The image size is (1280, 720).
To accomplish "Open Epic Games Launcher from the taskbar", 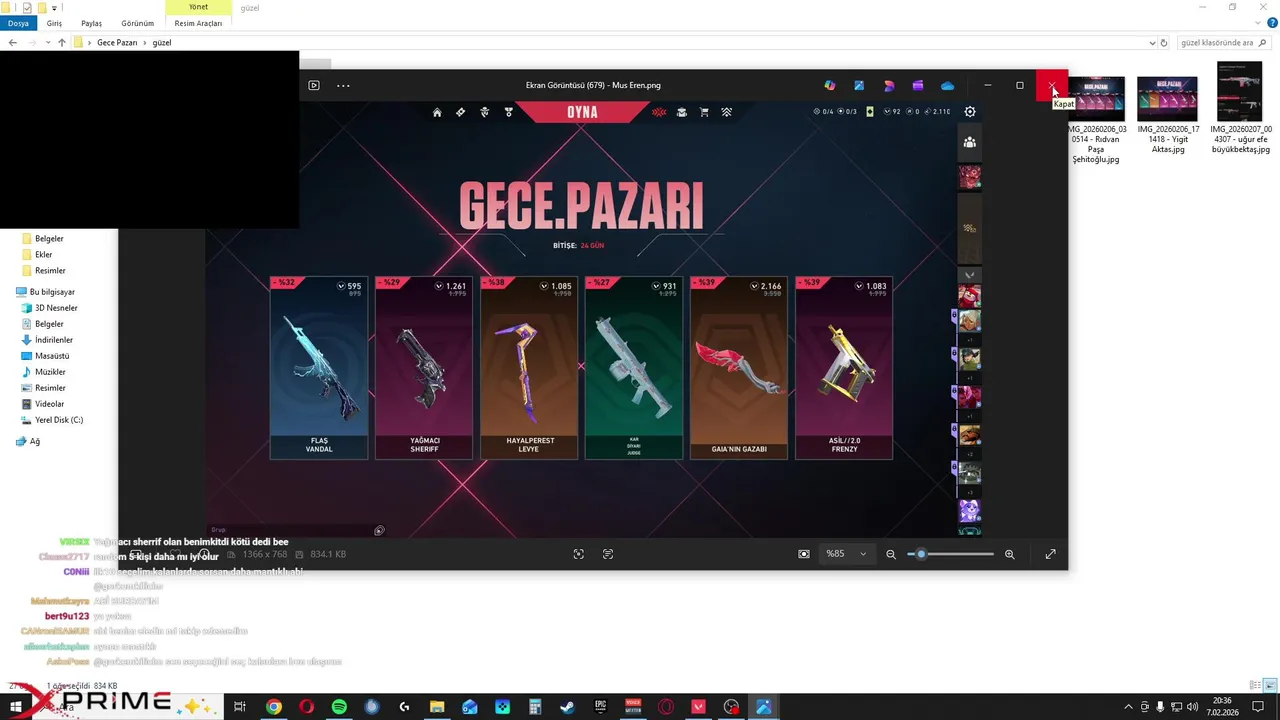I will [600, 707].
